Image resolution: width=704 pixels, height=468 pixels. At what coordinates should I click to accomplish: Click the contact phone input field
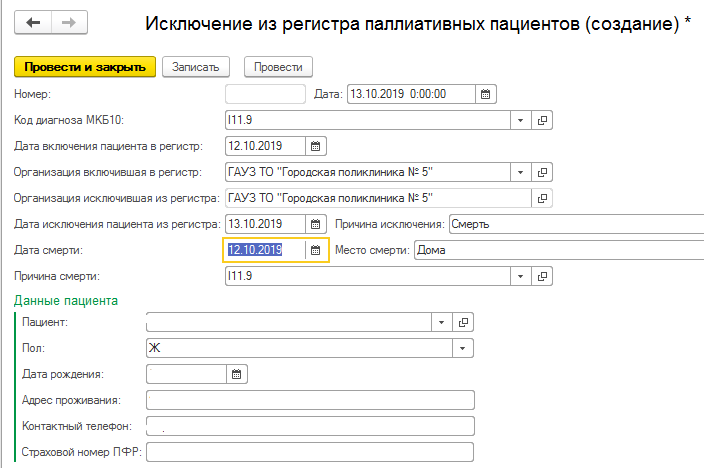point(309,426)
